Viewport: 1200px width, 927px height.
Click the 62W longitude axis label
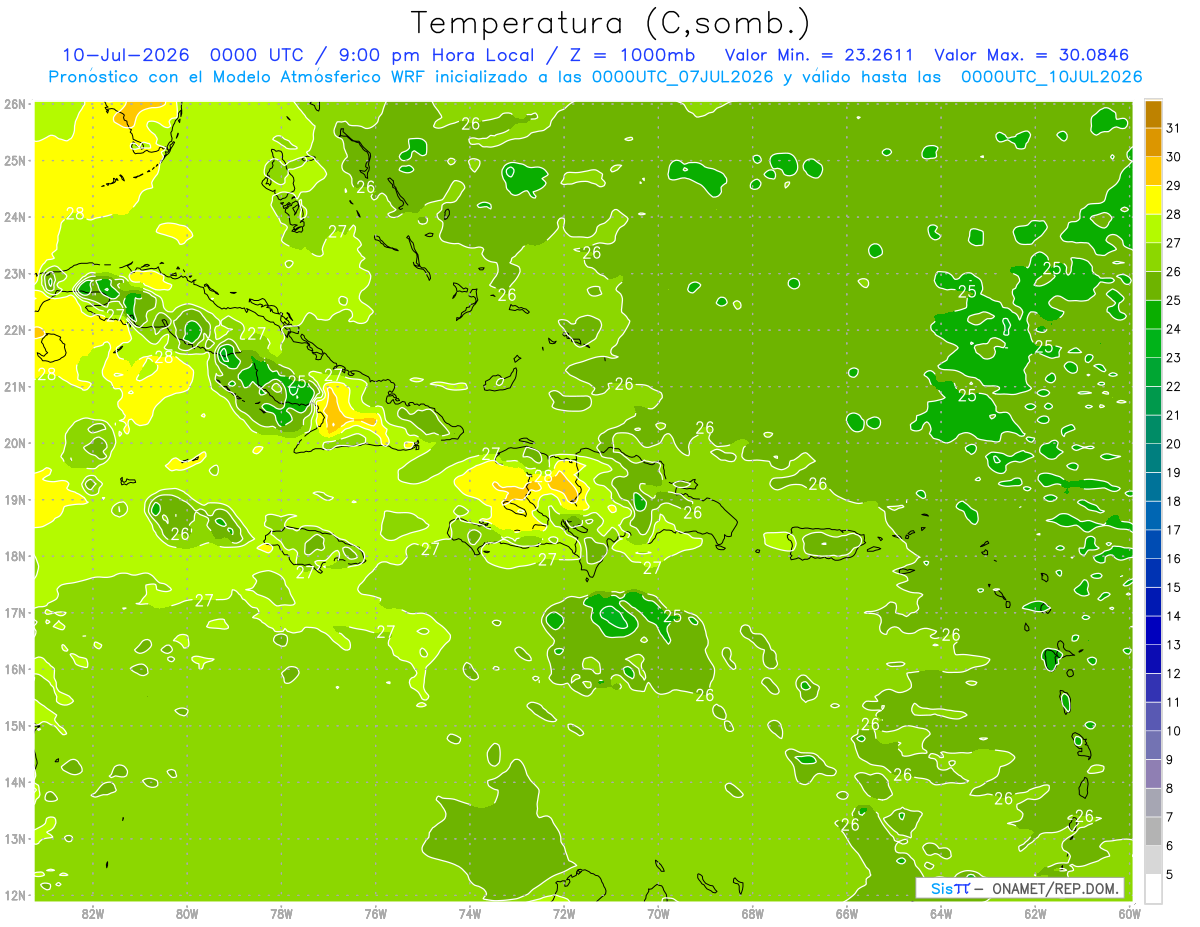pos(1035,913)
